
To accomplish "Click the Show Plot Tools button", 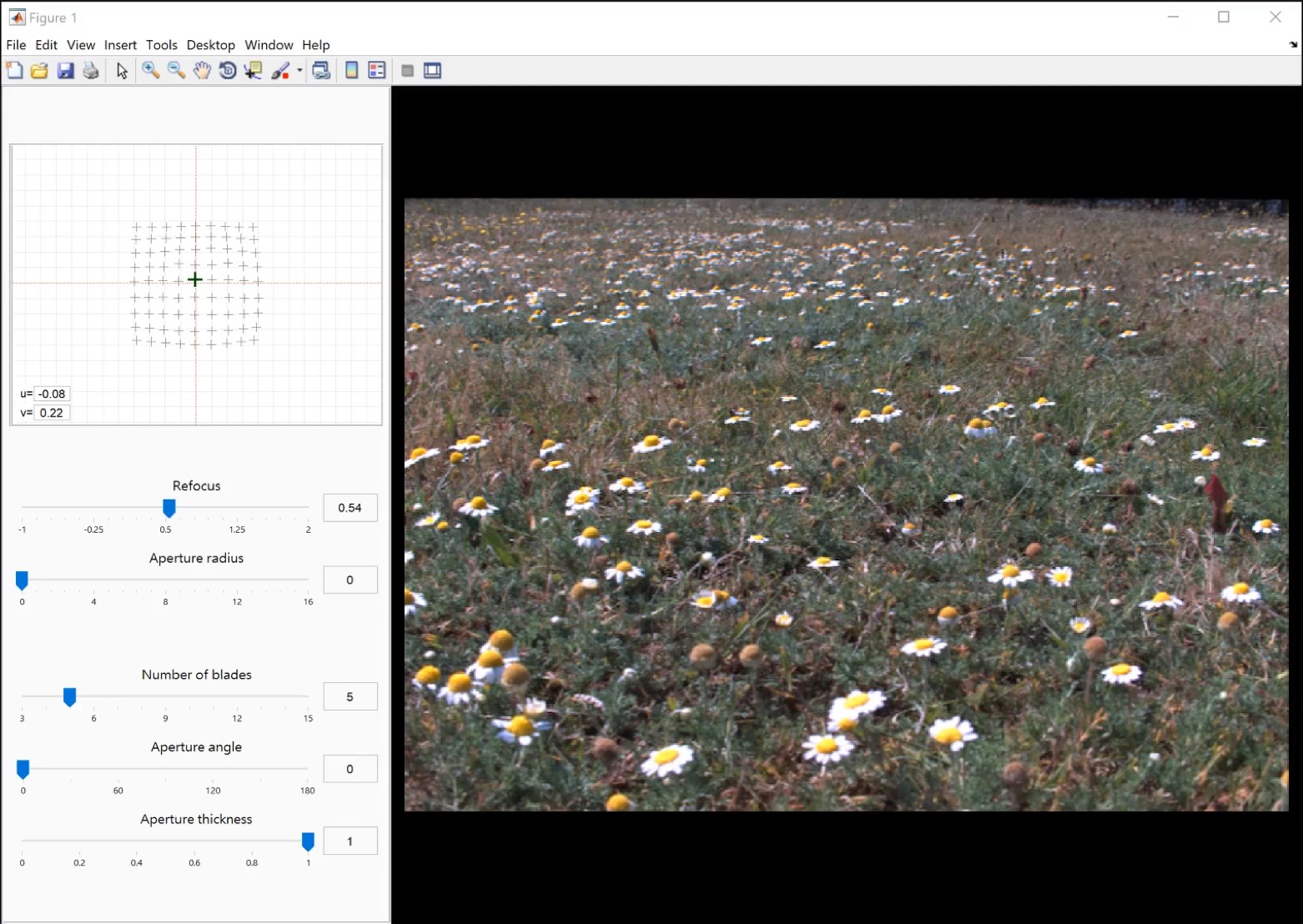I will tap(432, 71).
